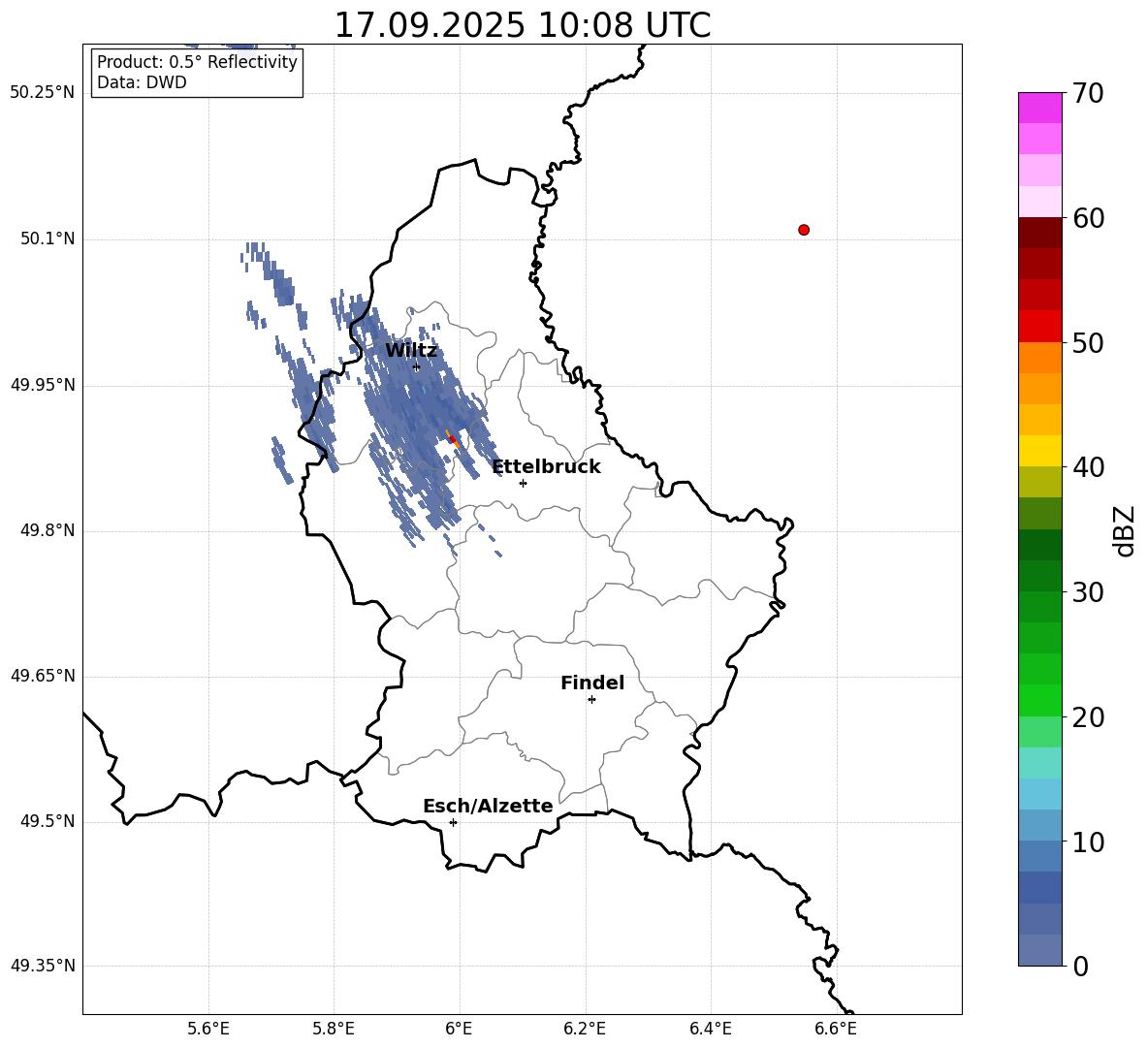
Task: Click the Ettelbruck station marker cross
Action: click(x=523, y=483)
